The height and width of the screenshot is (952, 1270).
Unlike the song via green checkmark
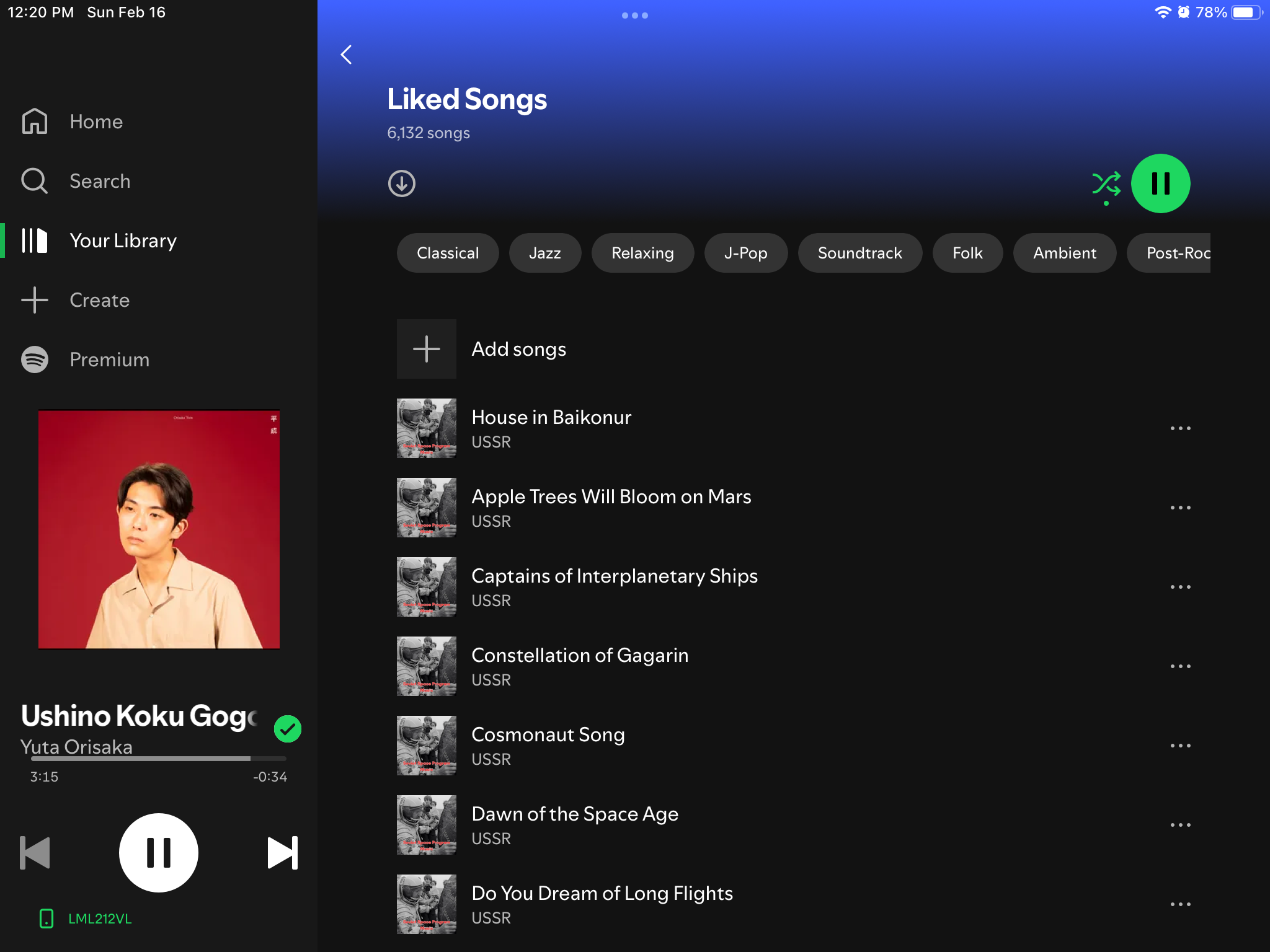click(x=288, y=729)
